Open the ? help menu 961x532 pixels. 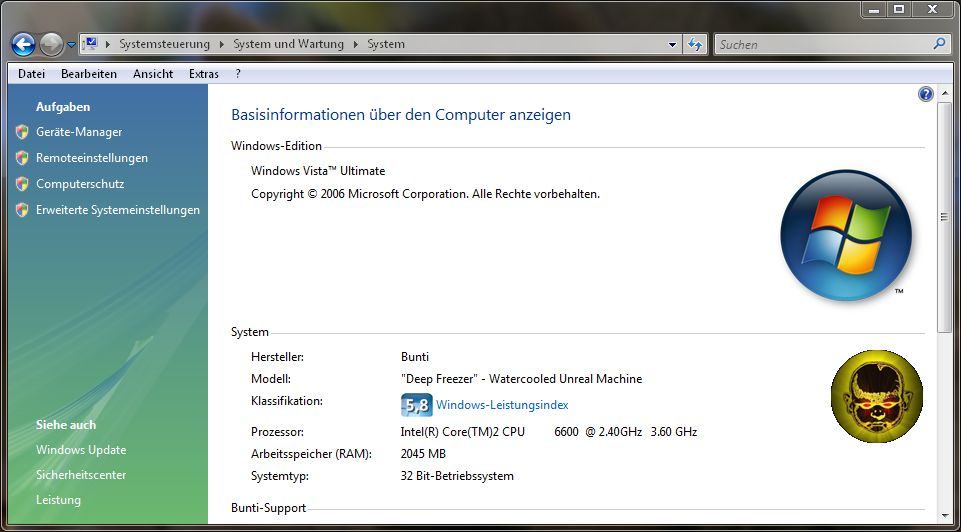click(x=238, y=74)
